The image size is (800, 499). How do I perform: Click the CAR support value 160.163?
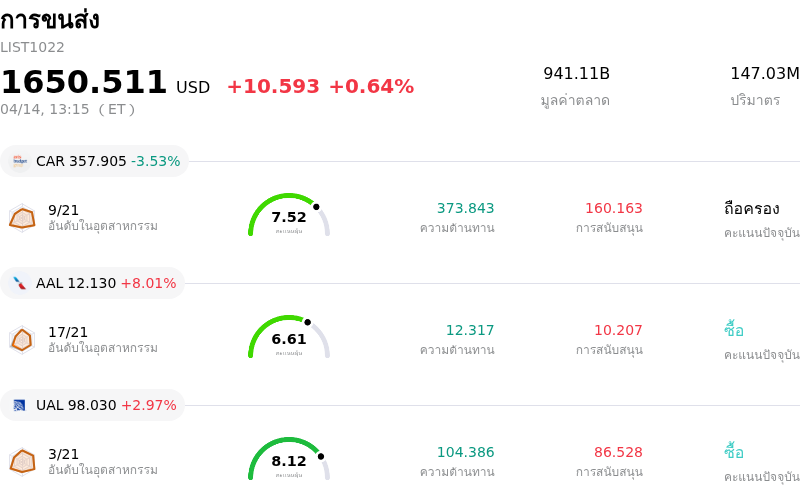tap(613, 208)
